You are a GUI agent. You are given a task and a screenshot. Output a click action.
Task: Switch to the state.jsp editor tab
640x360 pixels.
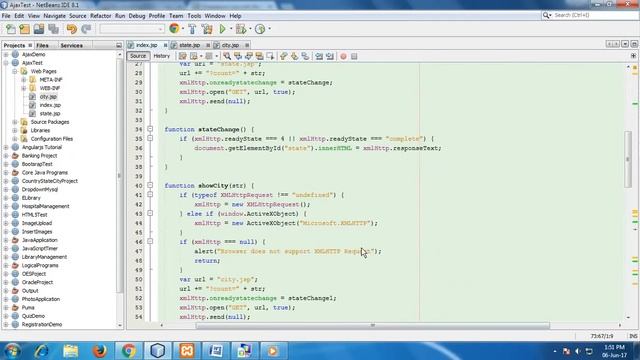click(x=189, y=45)
